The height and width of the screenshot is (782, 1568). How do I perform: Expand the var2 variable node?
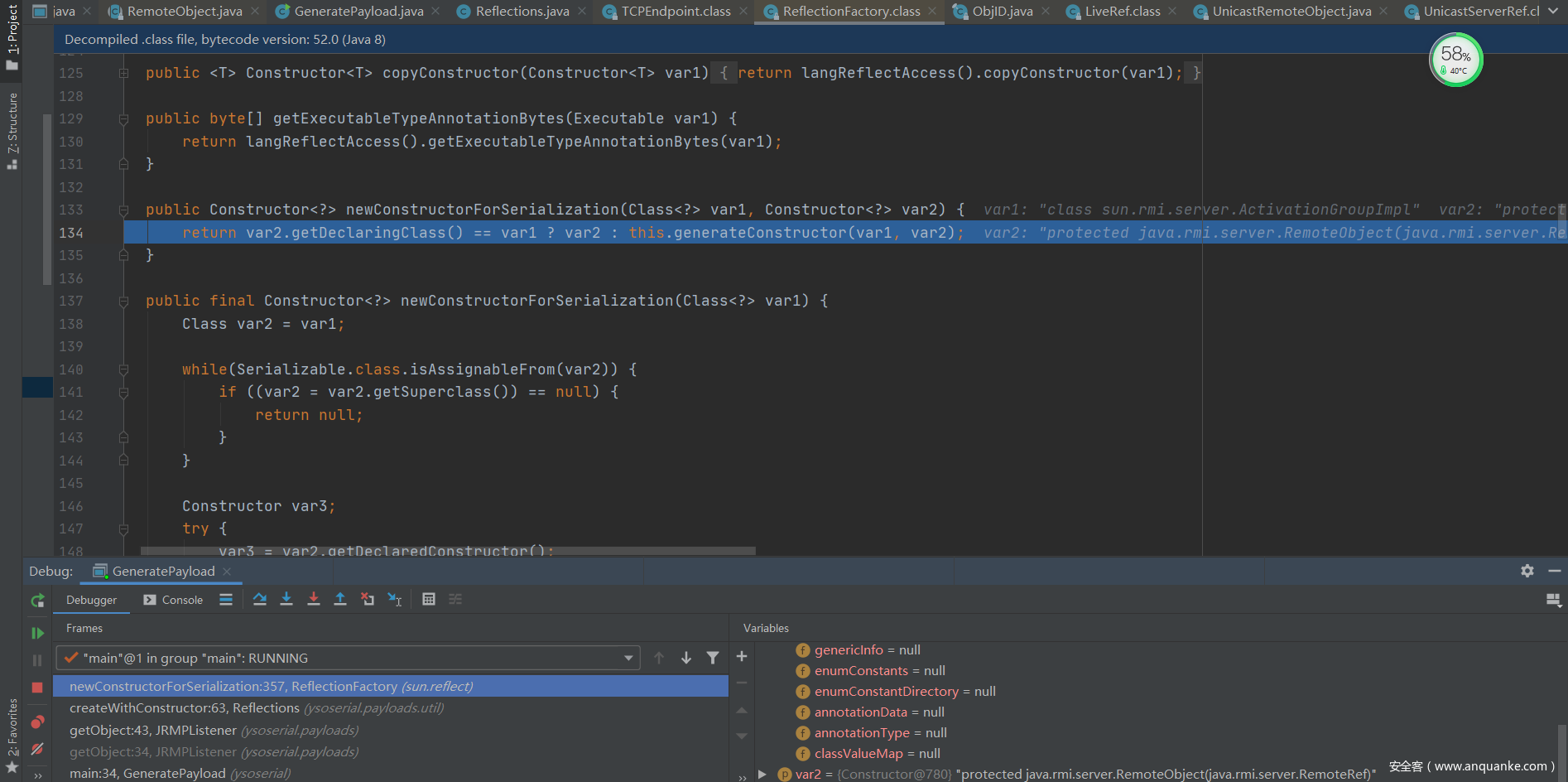coord(762,774)
